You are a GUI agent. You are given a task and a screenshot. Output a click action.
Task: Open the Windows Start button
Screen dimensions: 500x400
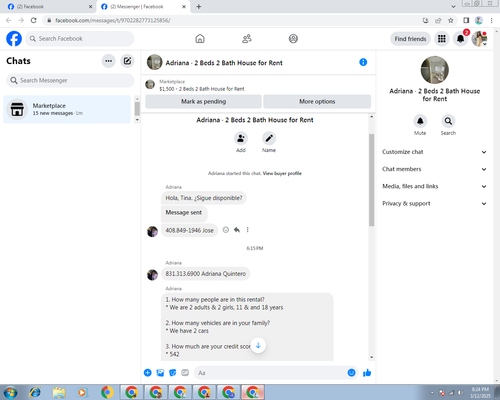pyautogui.click(x=10, y=392)
